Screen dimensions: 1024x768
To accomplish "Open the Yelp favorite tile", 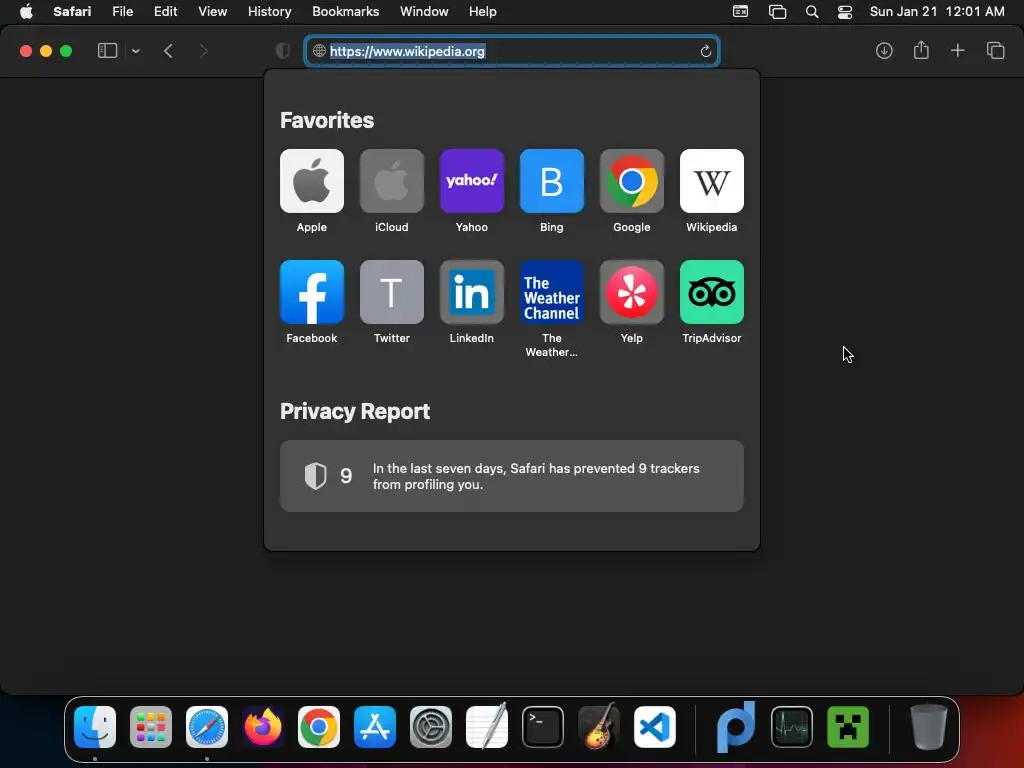I will point(632,292).
